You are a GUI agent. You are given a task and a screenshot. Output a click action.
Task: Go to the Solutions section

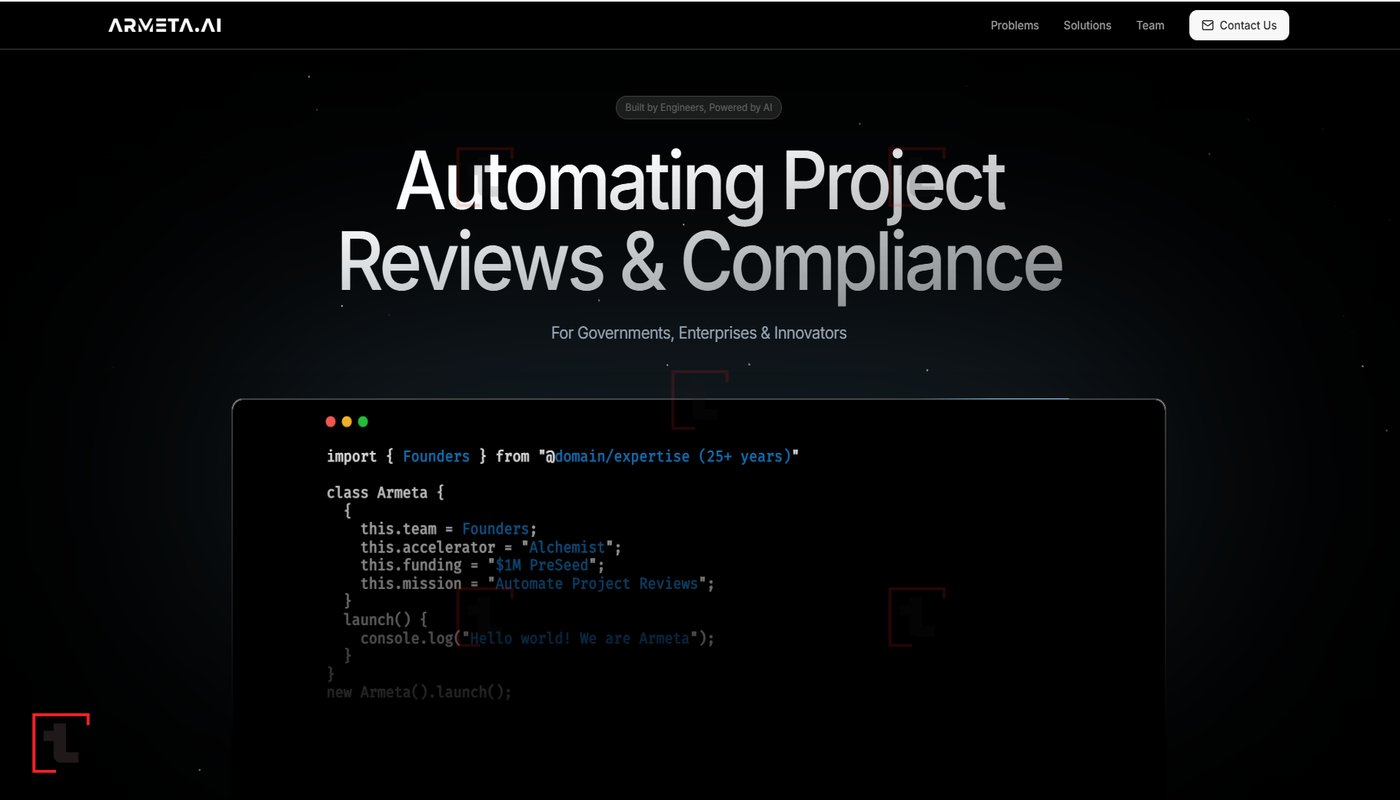pyautogui.click(x=1087, y=26)
